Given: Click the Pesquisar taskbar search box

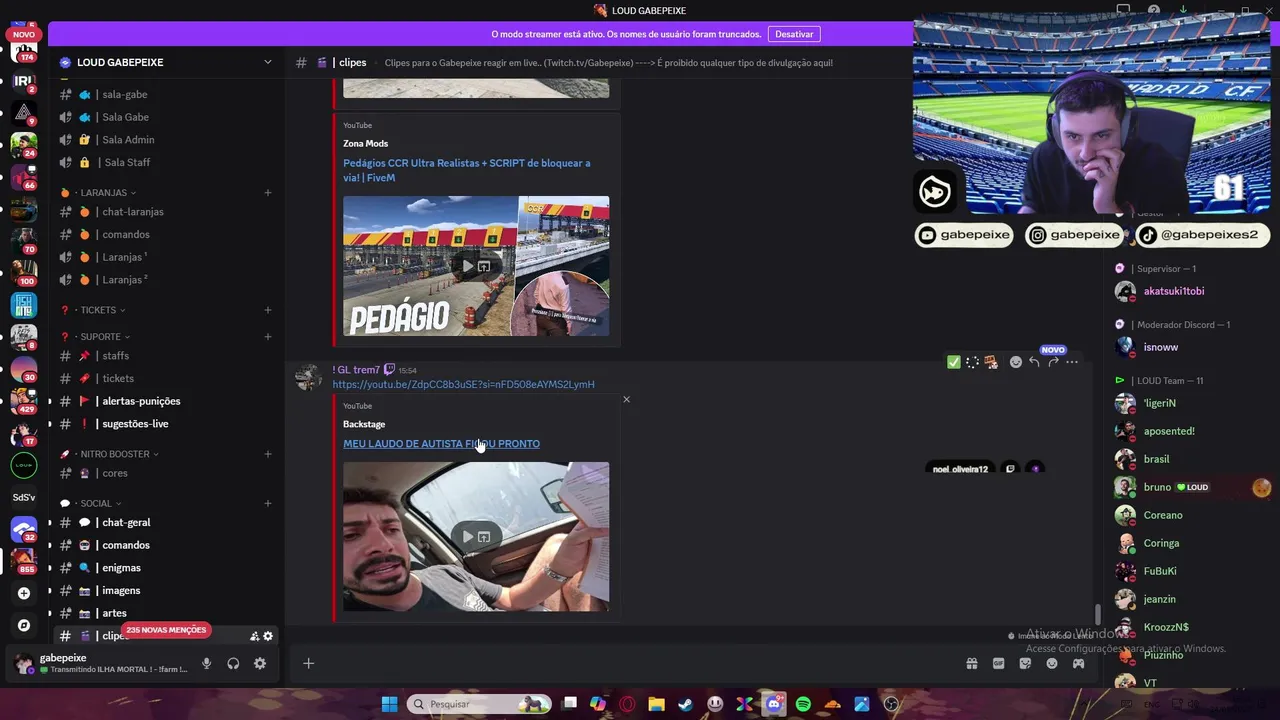Looking at the screenshot, I should (x=480, y=704).
